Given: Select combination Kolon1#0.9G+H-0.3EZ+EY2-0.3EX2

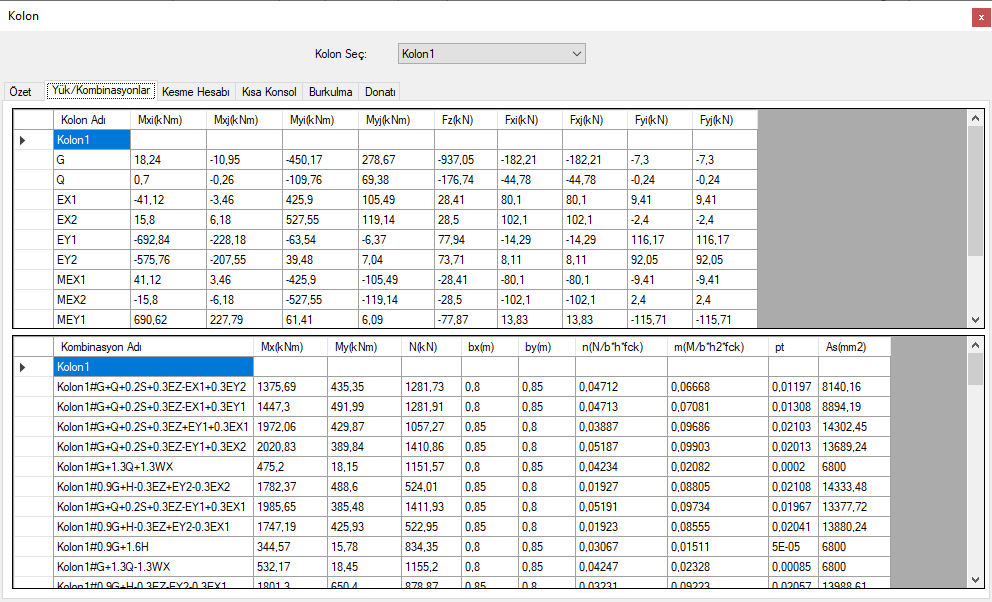Looking at the screenshot, I should pos(153,487).
